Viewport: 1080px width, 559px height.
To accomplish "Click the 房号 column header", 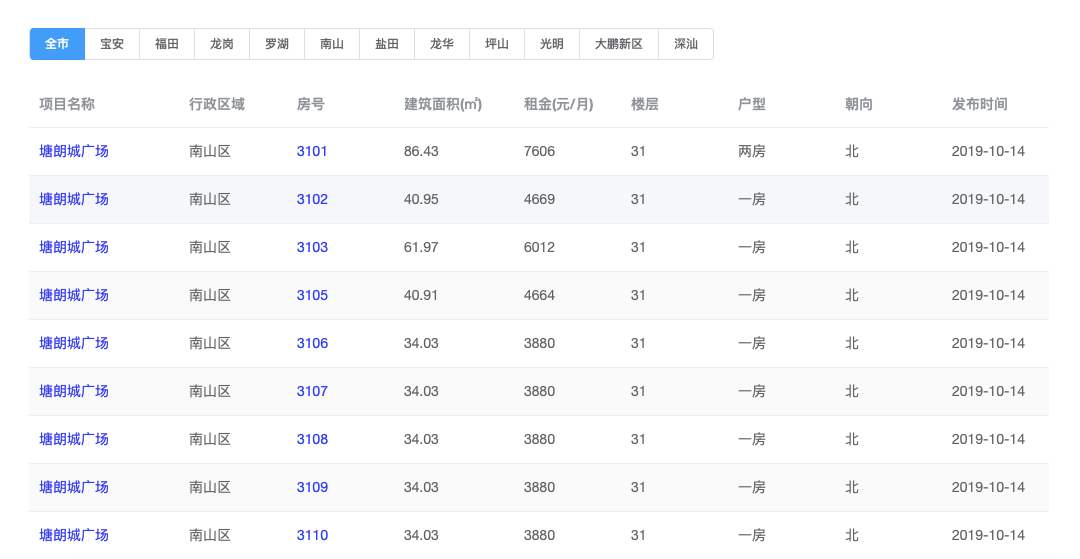I will click(x=311, y=104).
